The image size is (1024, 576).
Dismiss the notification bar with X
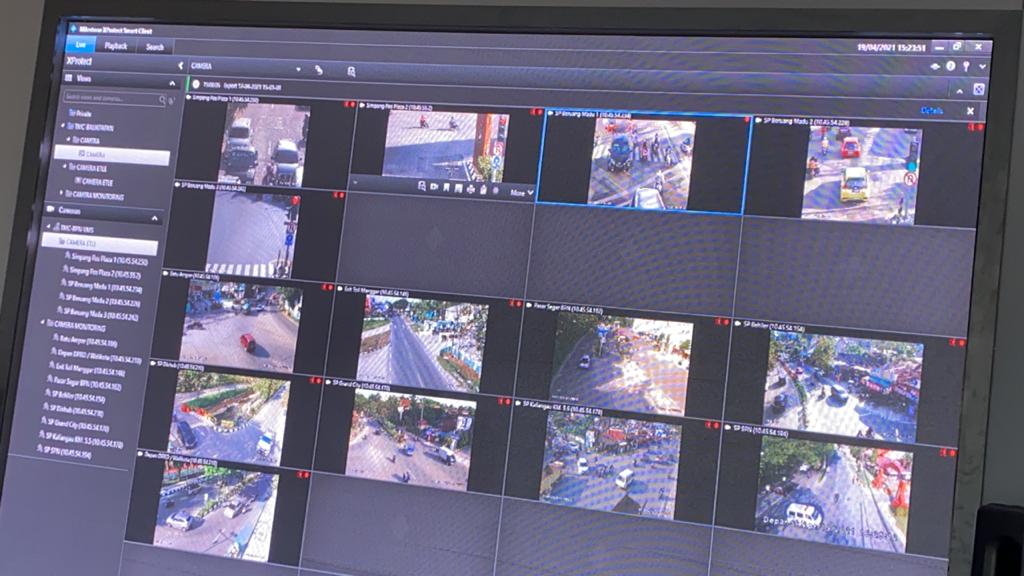(969, 111)
